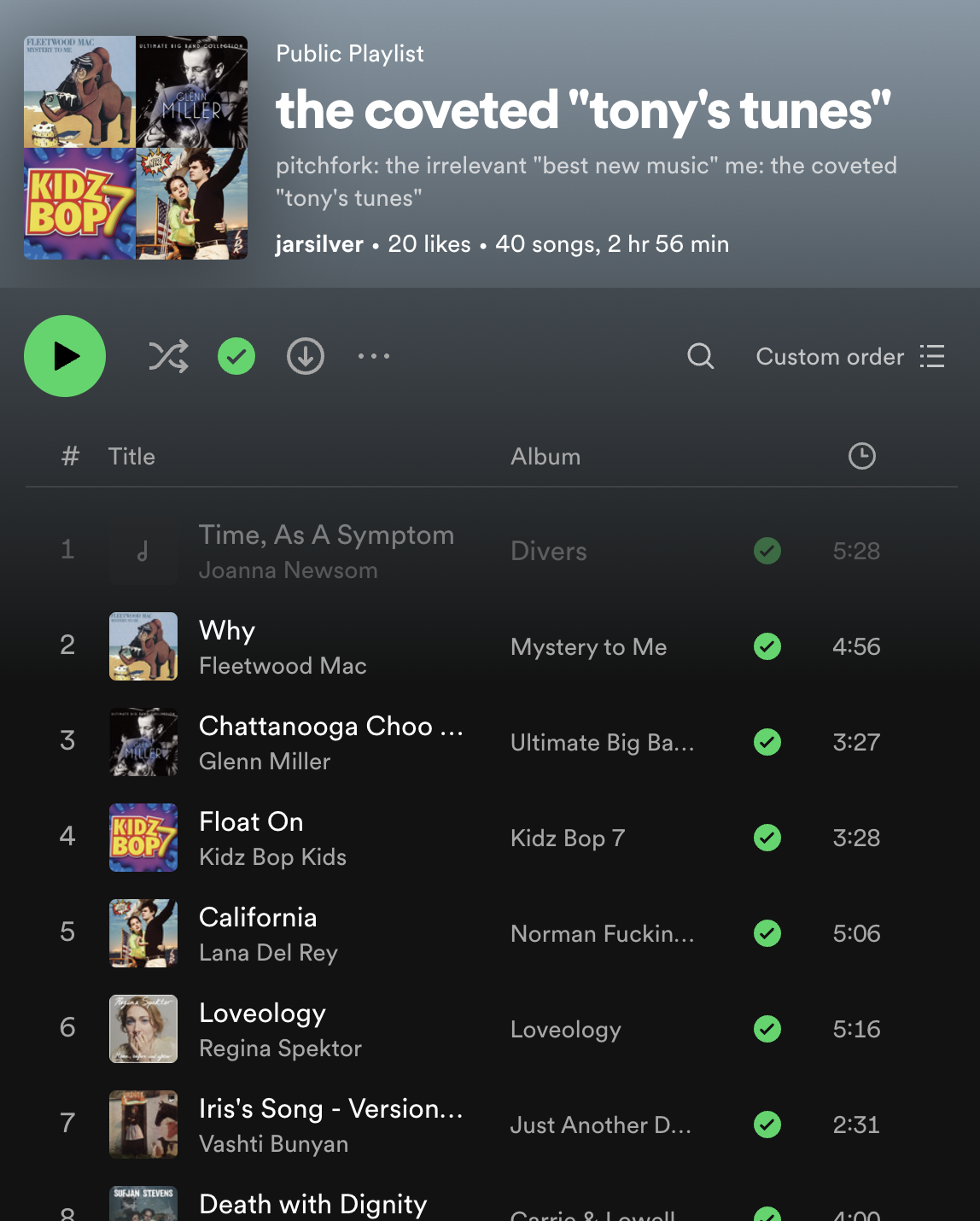980x1221 pixels.
Task: Click the playlist description text about pitchfork
Action: point(586,181)
